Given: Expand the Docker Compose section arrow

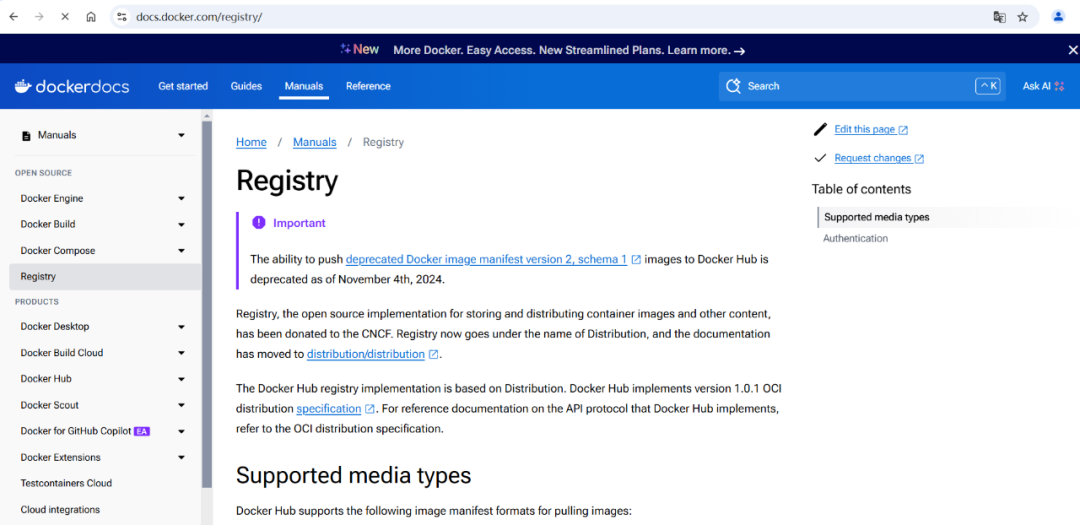Looking at the screenshot, I should (x=181, y=251).
